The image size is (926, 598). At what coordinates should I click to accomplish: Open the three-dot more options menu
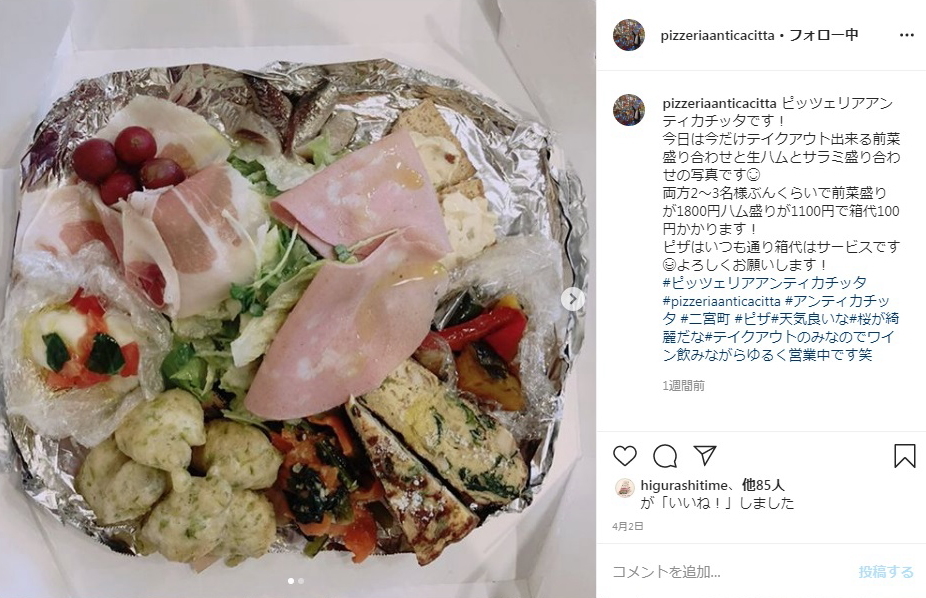[x=907, y=35]
